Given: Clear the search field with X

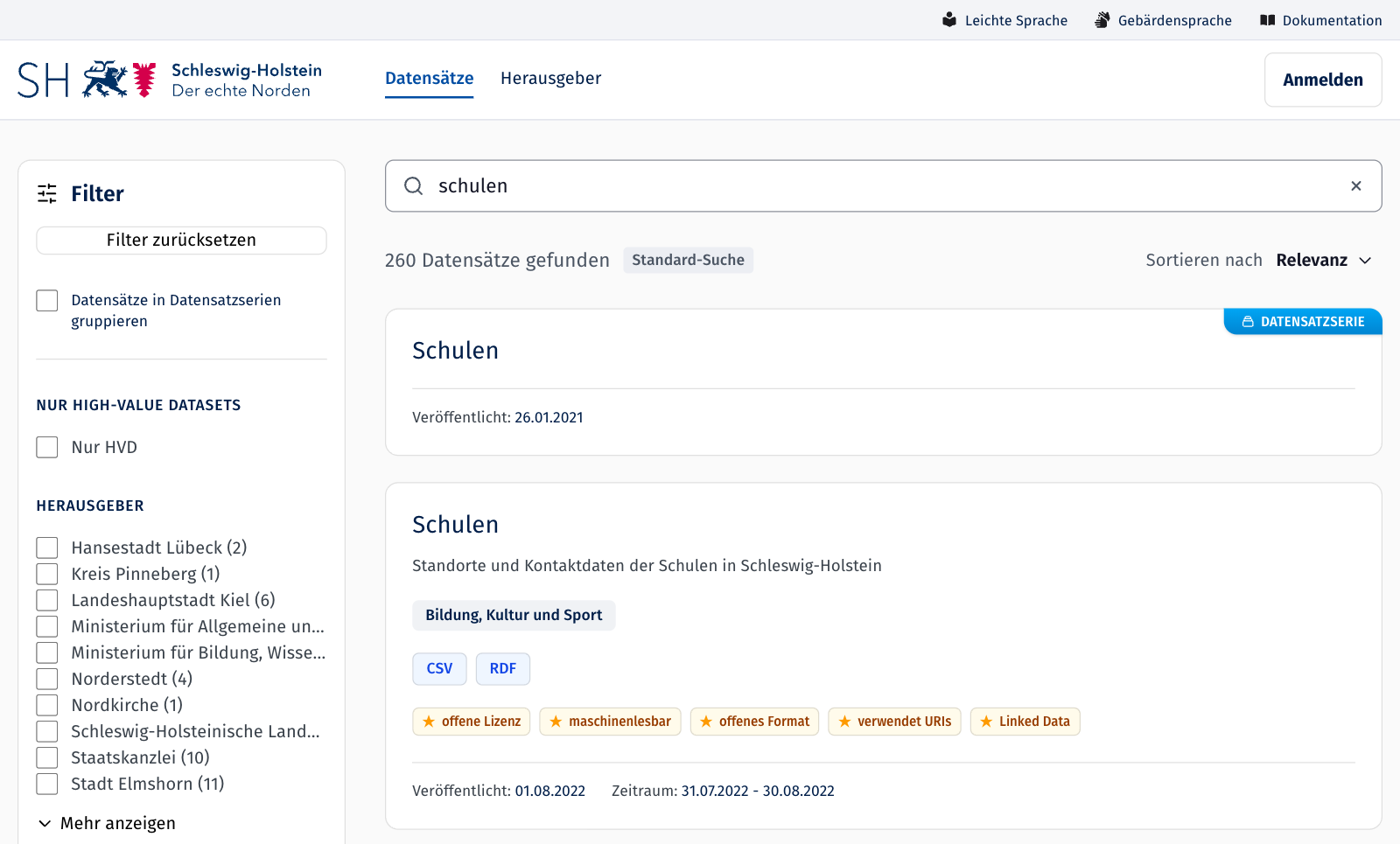Looking at the screenshot, I should (1355, 185).
